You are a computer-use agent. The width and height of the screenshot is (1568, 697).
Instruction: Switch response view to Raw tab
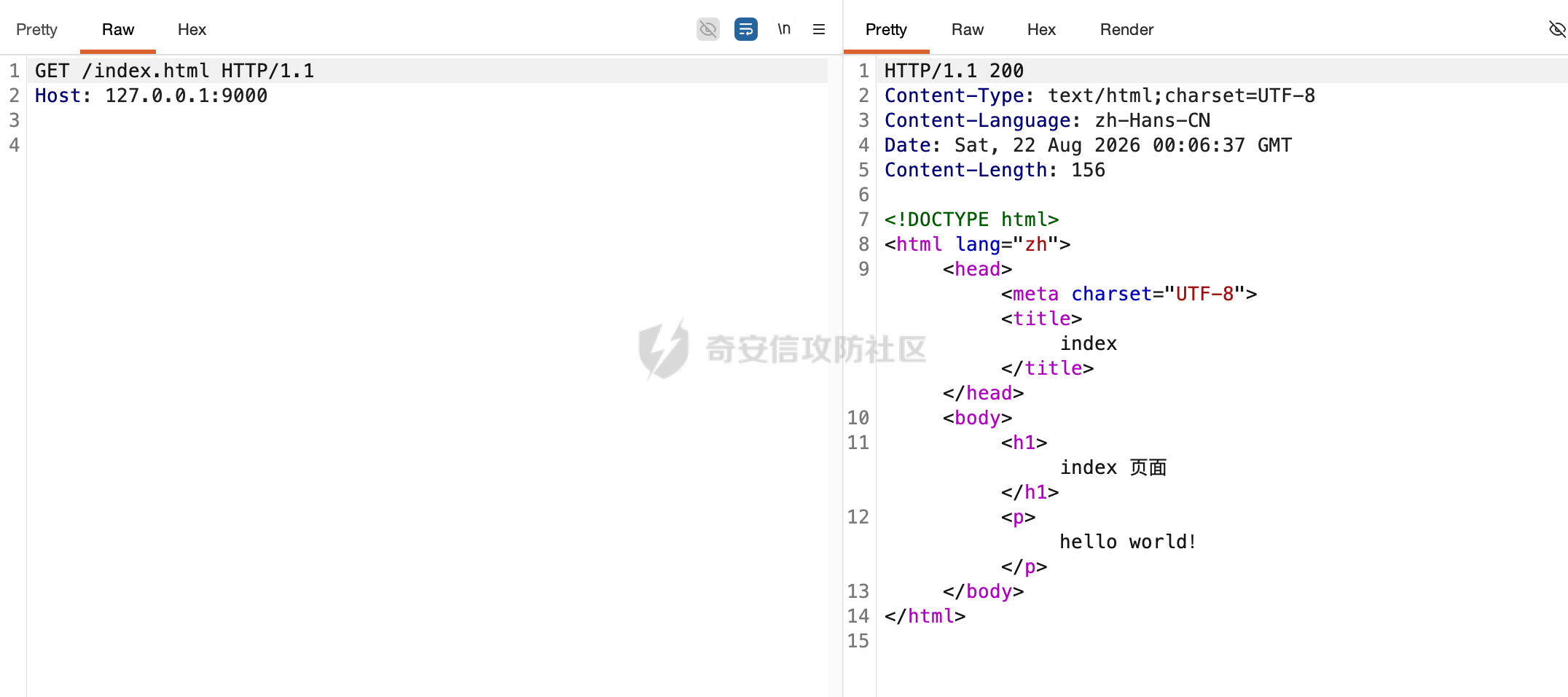pyautogui.click(x=968, y=29)
